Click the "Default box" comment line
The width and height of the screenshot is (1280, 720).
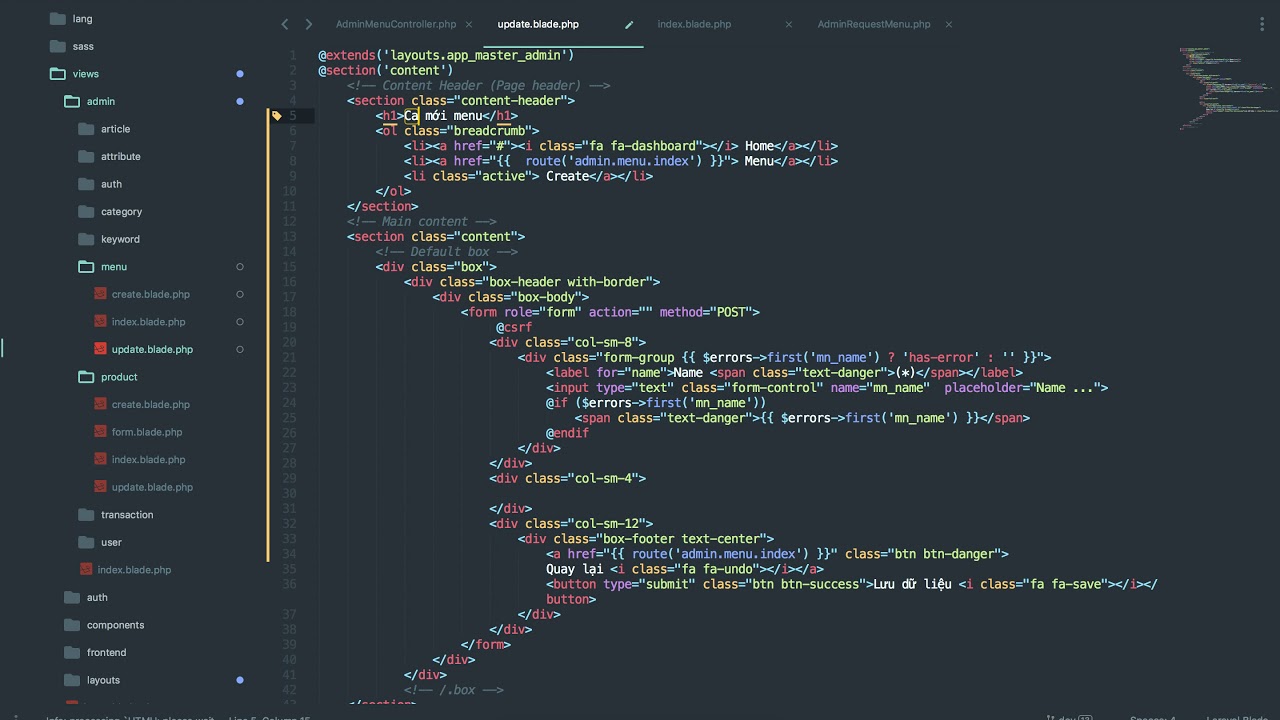446,251
